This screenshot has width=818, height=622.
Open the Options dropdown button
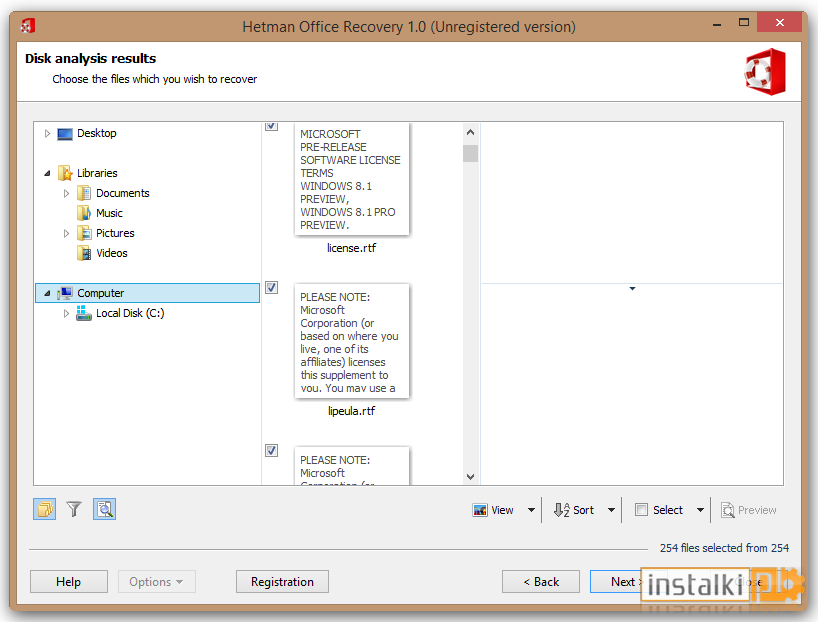pos(157,581)
